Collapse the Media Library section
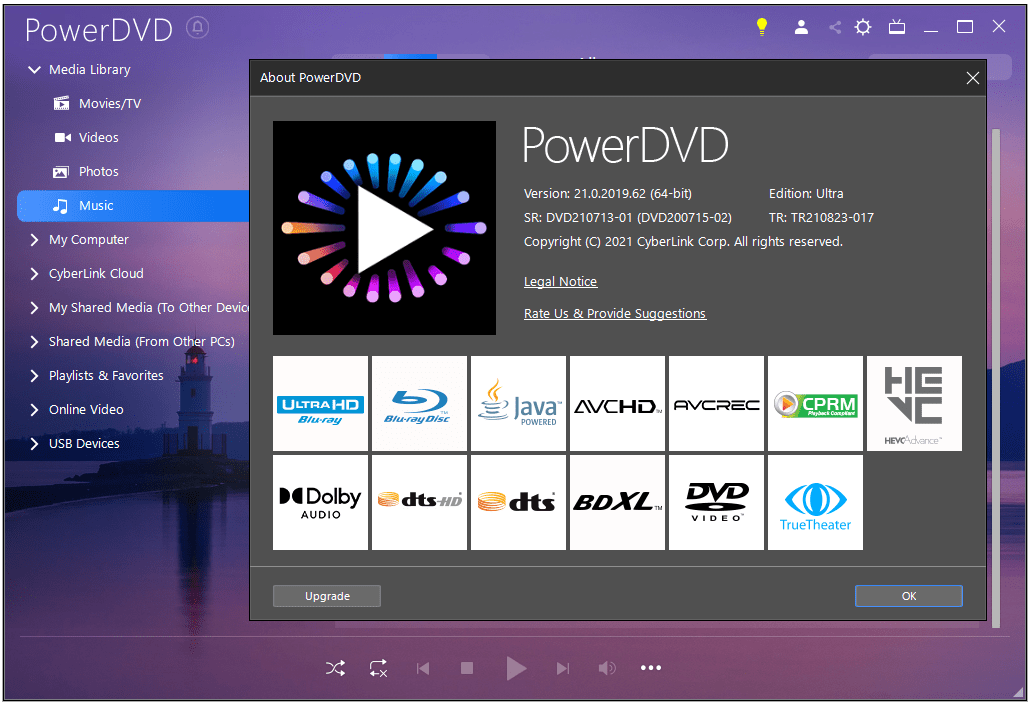1029x704 pixels. 33,70
